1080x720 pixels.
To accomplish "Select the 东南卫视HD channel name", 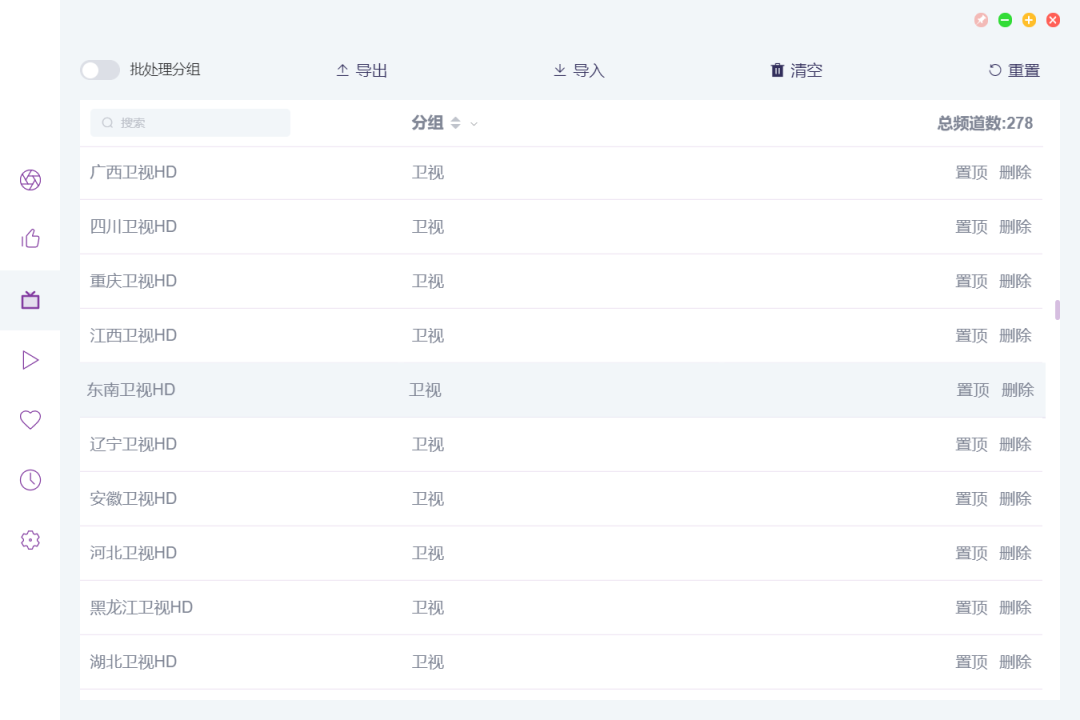I will (x=131, y=390).
